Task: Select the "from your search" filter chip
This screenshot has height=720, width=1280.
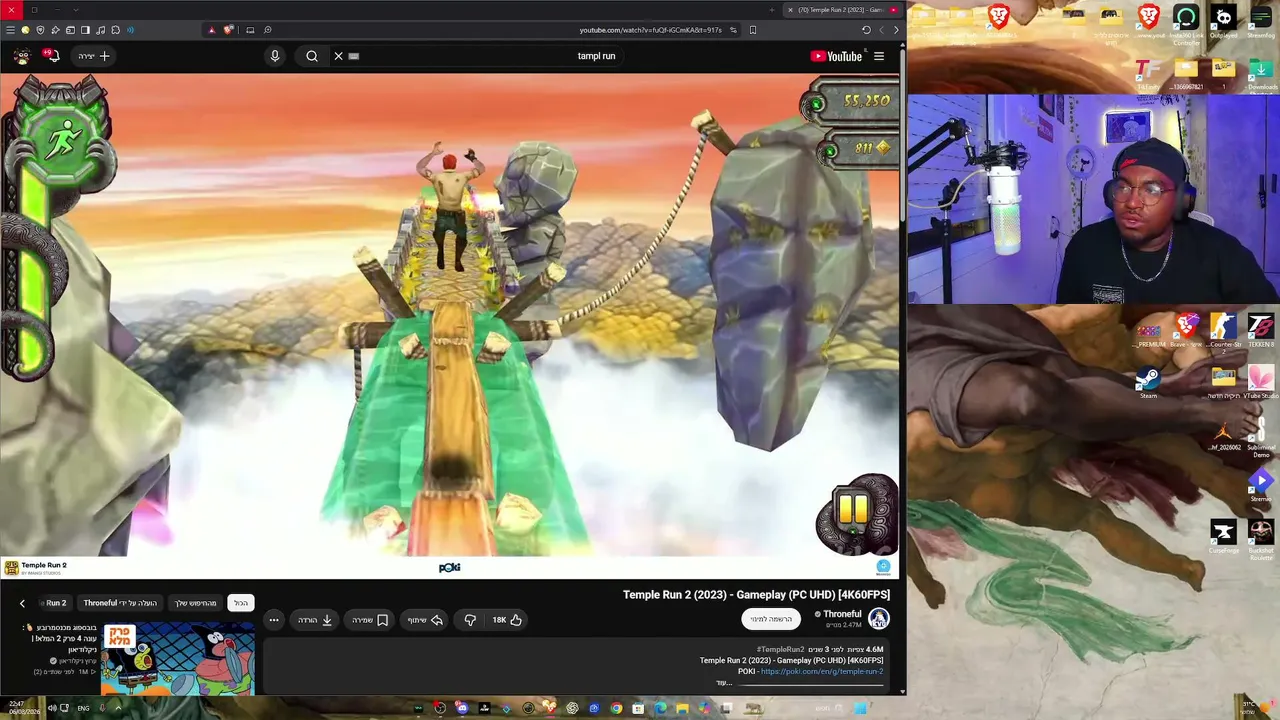Action: tap(196, 603)
